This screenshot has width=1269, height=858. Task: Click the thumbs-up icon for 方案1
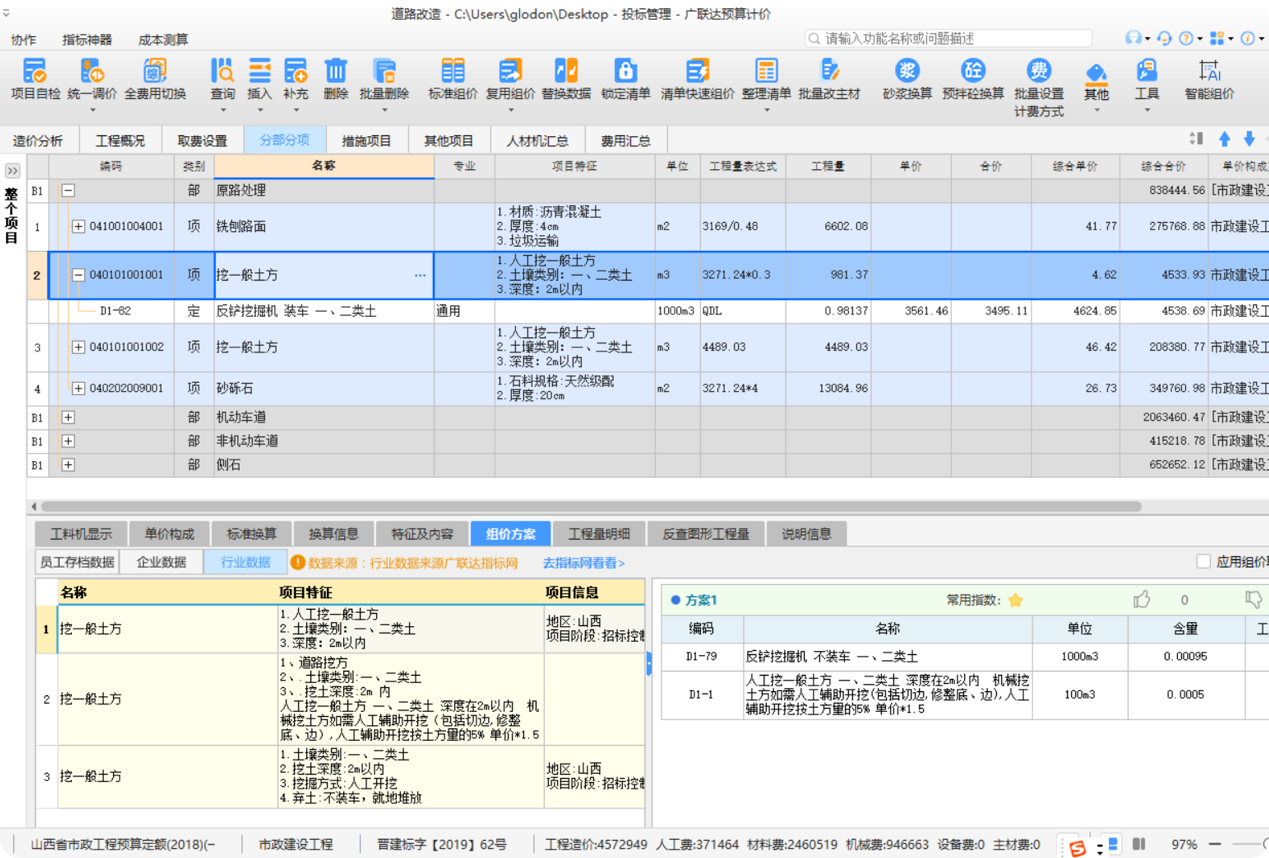(1142, 600)
